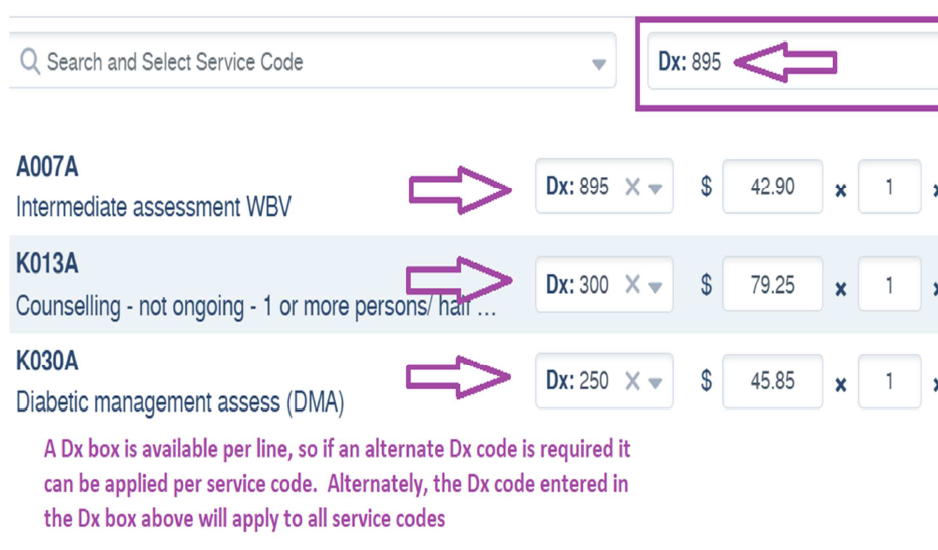Edit the 79.25 fee amount field
The image size is (938, 550).
[x=772, y=284]
